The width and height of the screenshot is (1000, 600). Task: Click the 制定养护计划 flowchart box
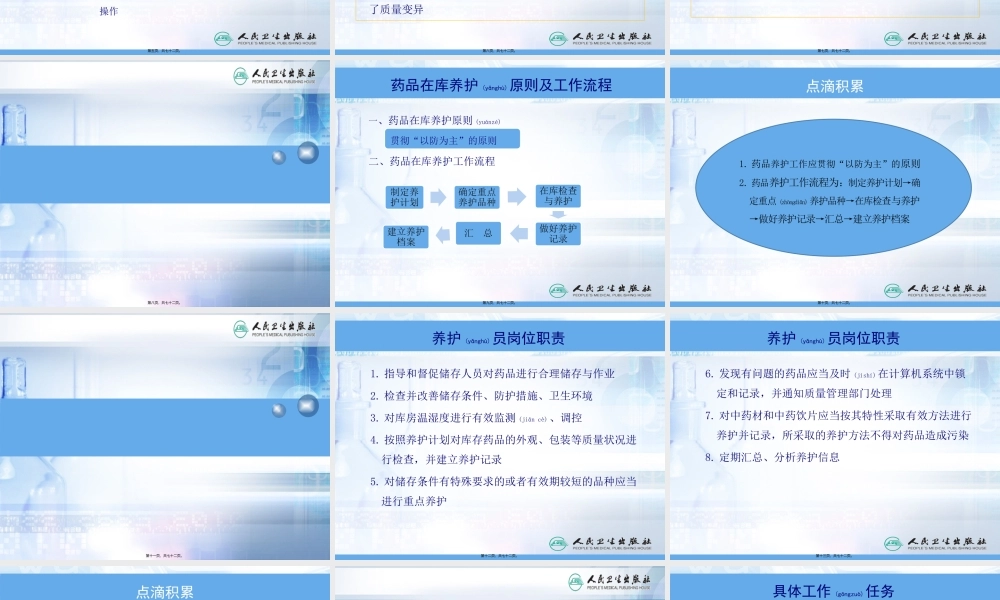pyautogui.click(x=404, y=196)
